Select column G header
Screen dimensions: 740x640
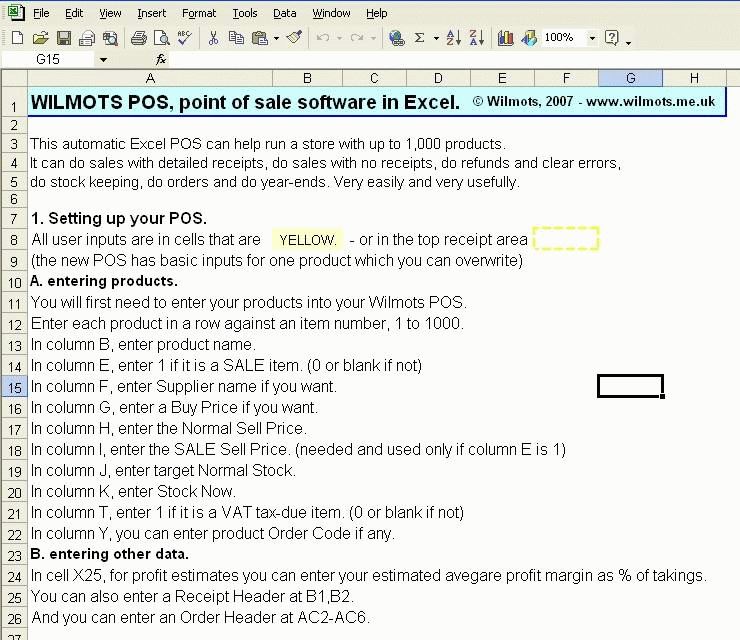click(631, 78)
